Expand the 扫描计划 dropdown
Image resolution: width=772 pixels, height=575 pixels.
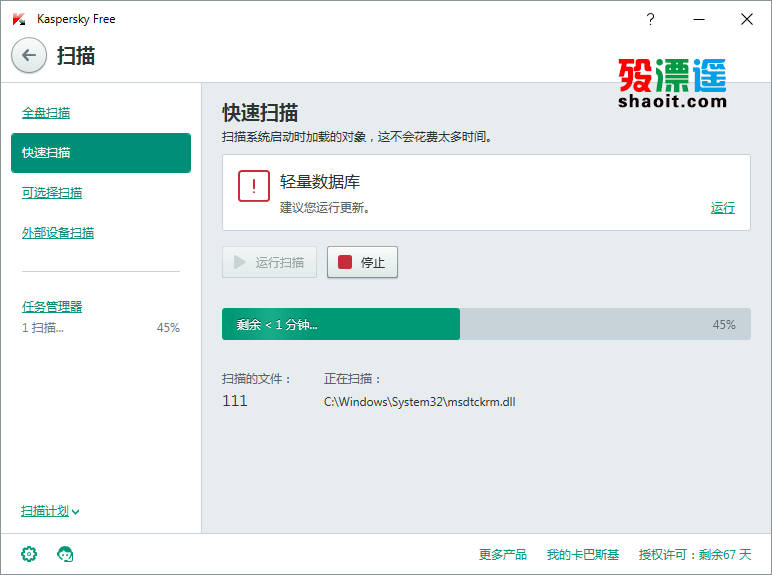point(50,511)
